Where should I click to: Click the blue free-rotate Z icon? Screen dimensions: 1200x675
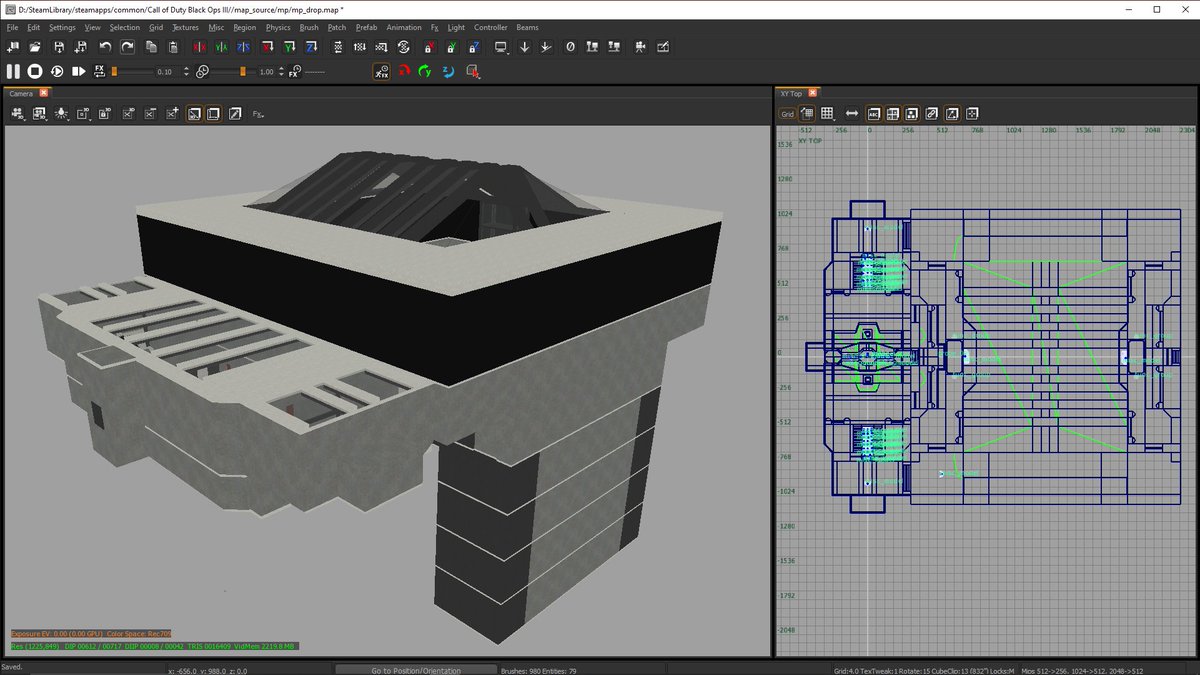447,71
